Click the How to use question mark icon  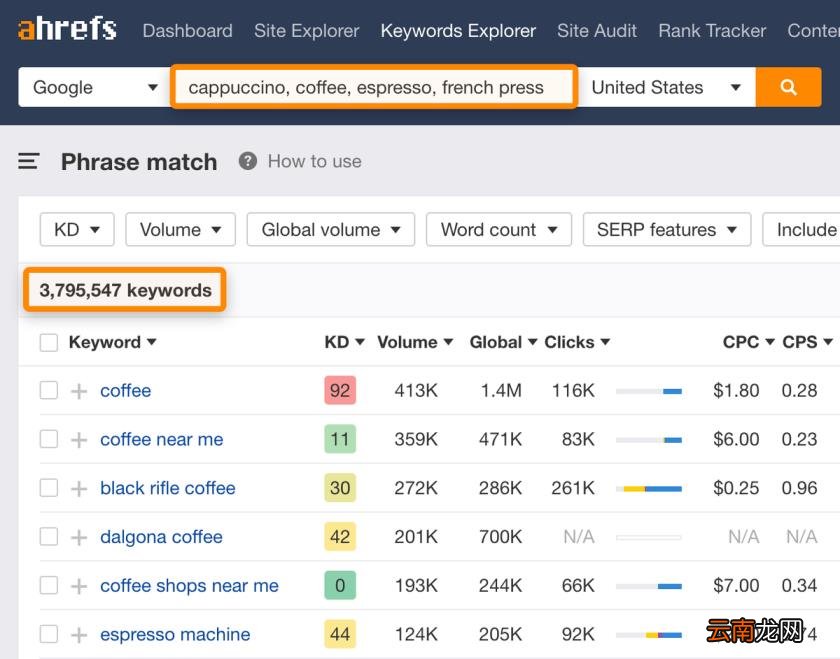[x=248, y=161]
